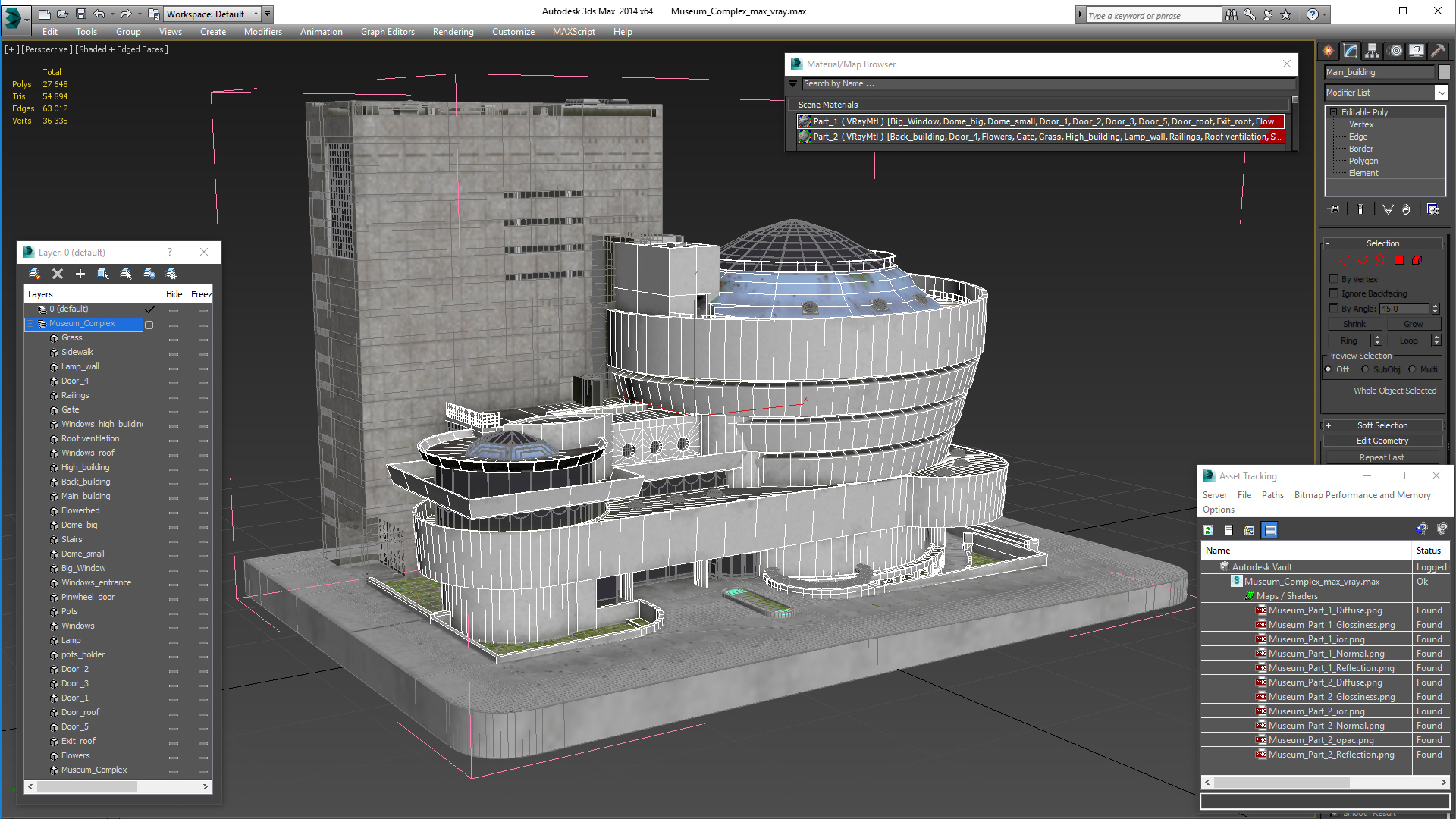Toggle hide for the Grass layer object
This screenshot has width=1456, height=819.
174,339
